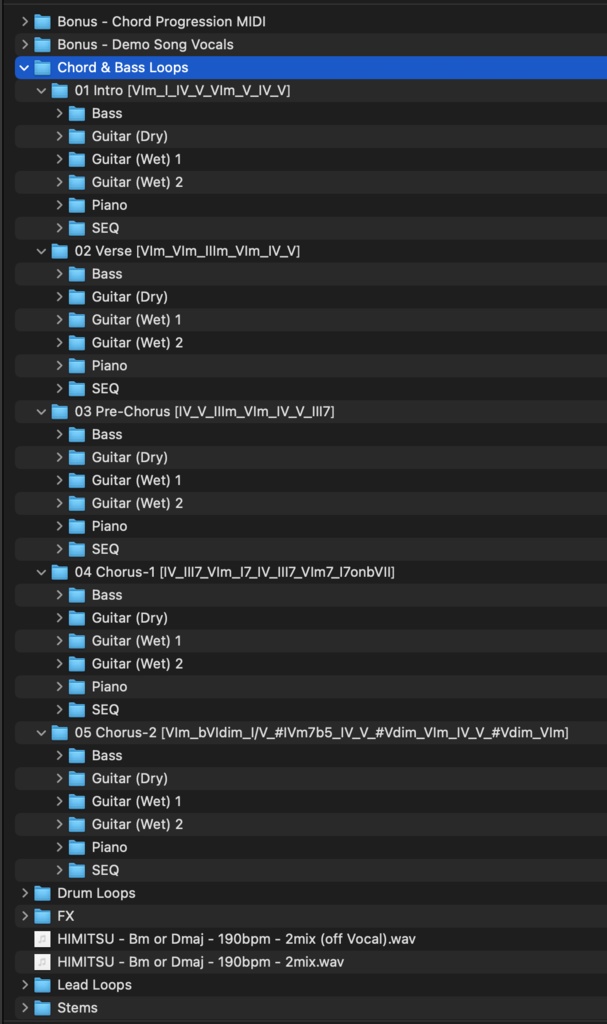Click the Stems folder icon

coord(42,1008)
